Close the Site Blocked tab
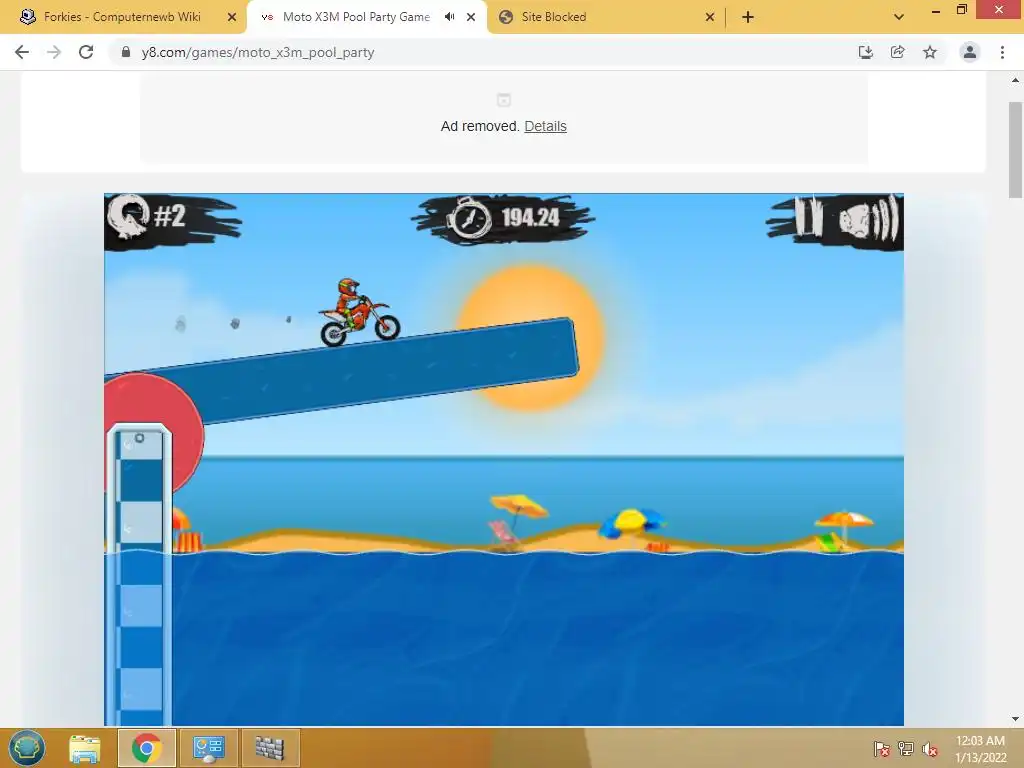This screenshot has width=1024, height=768. (x=710, y=17)
